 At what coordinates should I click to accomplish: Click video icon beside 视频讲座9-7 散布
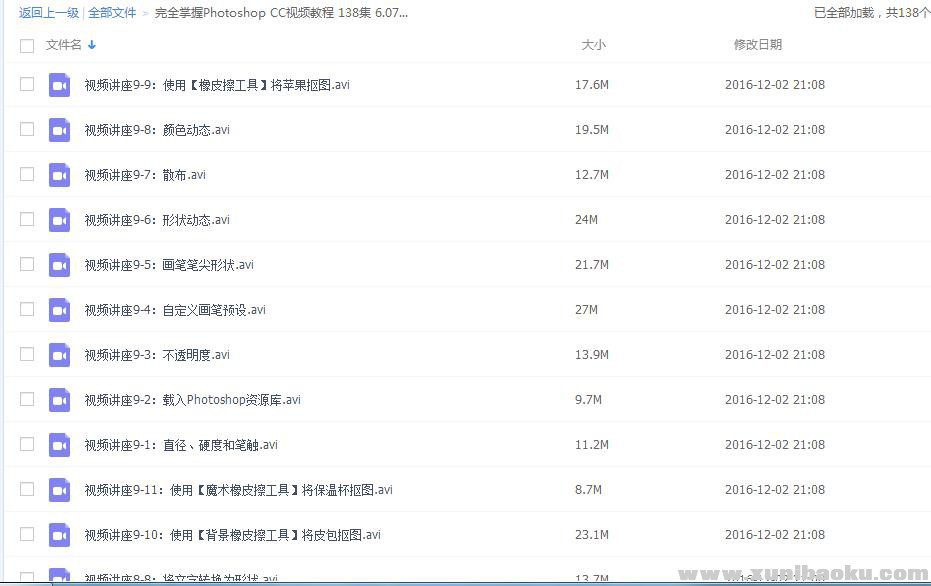(x=59, y=175)
